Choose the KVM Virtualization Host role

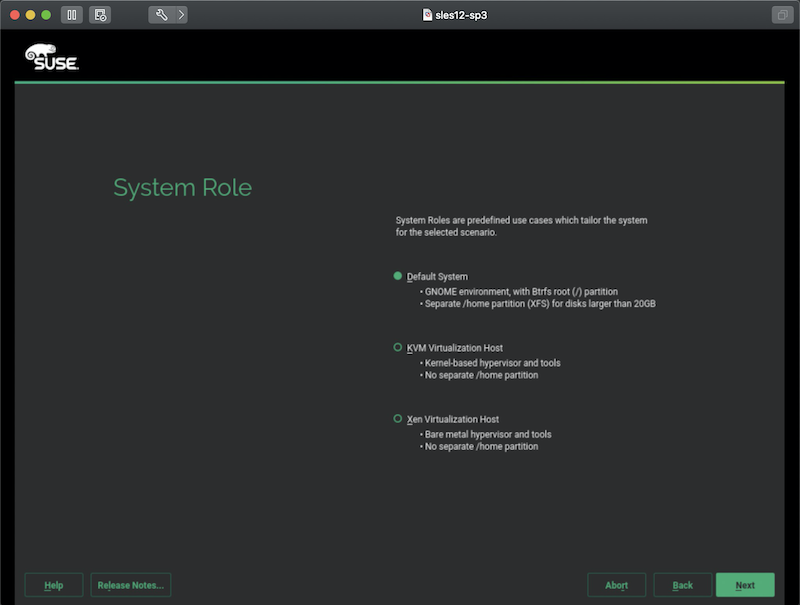click(398, 347)
